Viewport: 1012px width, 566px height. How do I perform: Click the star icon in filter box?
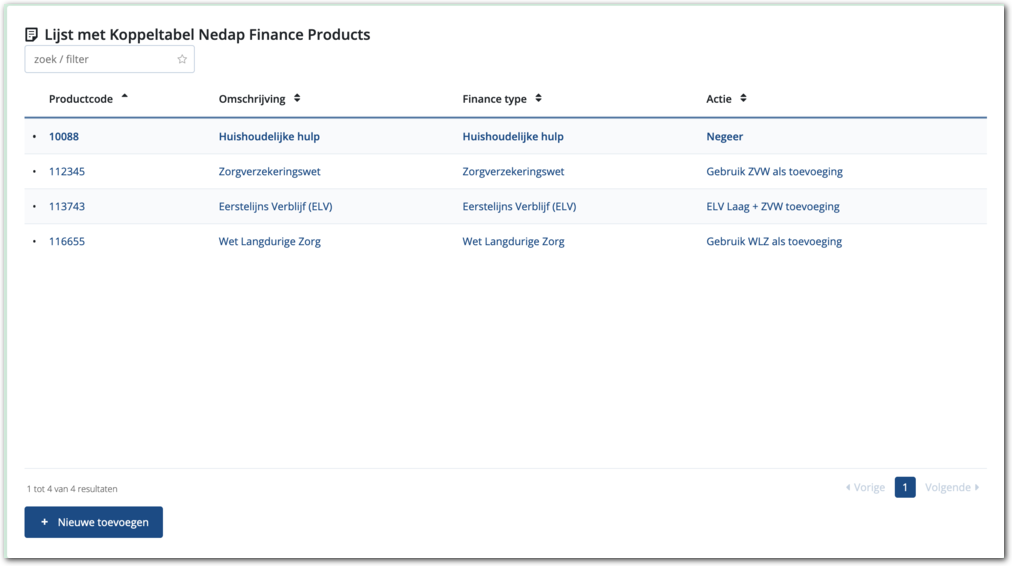pyautogui.click(x=182, y=59)
